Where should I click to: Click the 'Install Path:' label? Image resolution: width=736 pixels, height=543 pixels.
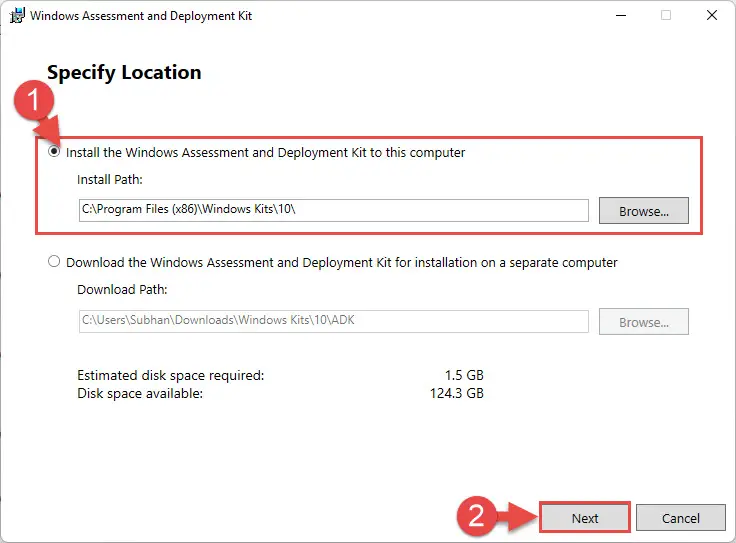coord(109,180)
